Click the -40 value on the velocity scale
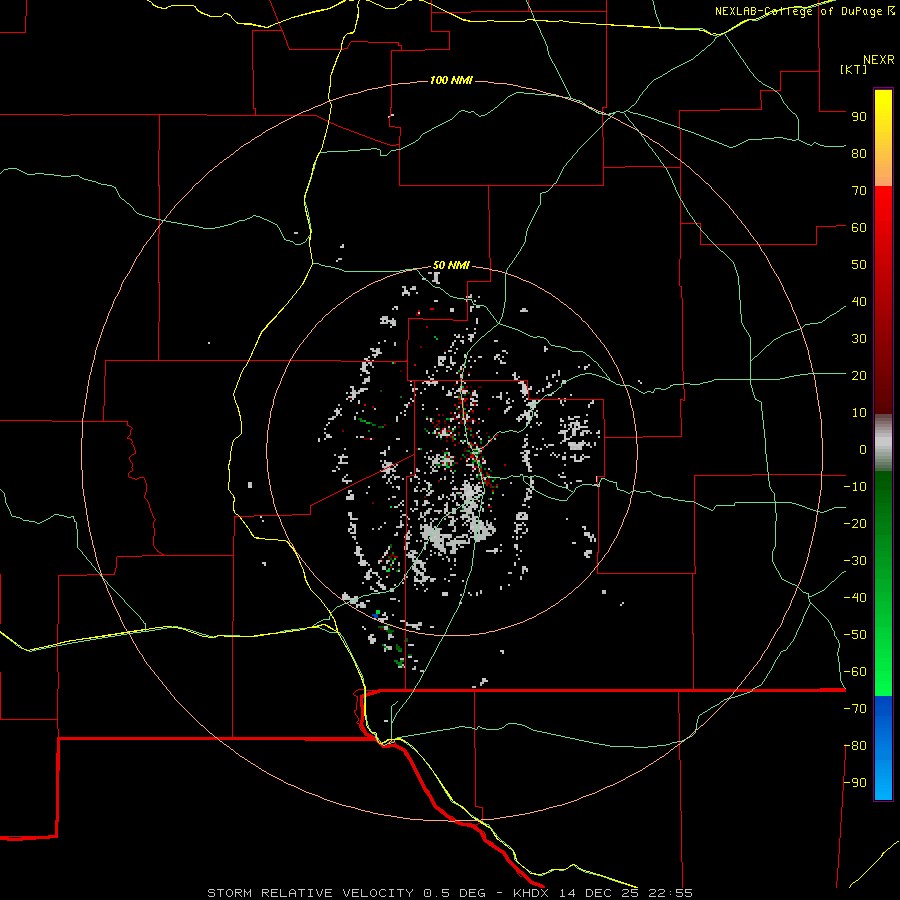Viewport: 900px width, 900px height. click(x=855, y=598)
